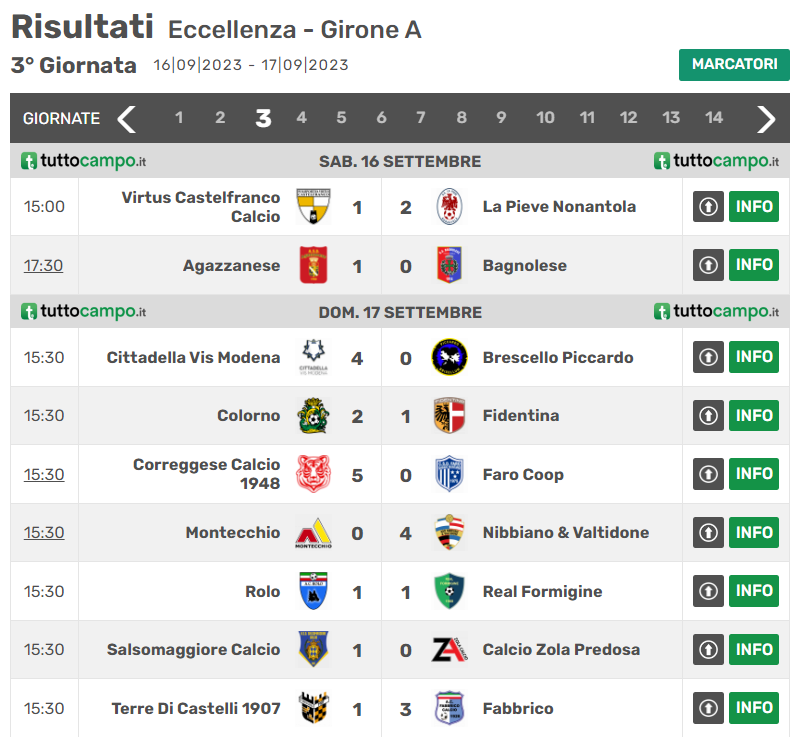Click the Fidentina shield crest
Image resolution: width=791 pixels, height=737 pixels.
(x=449, y=416)
